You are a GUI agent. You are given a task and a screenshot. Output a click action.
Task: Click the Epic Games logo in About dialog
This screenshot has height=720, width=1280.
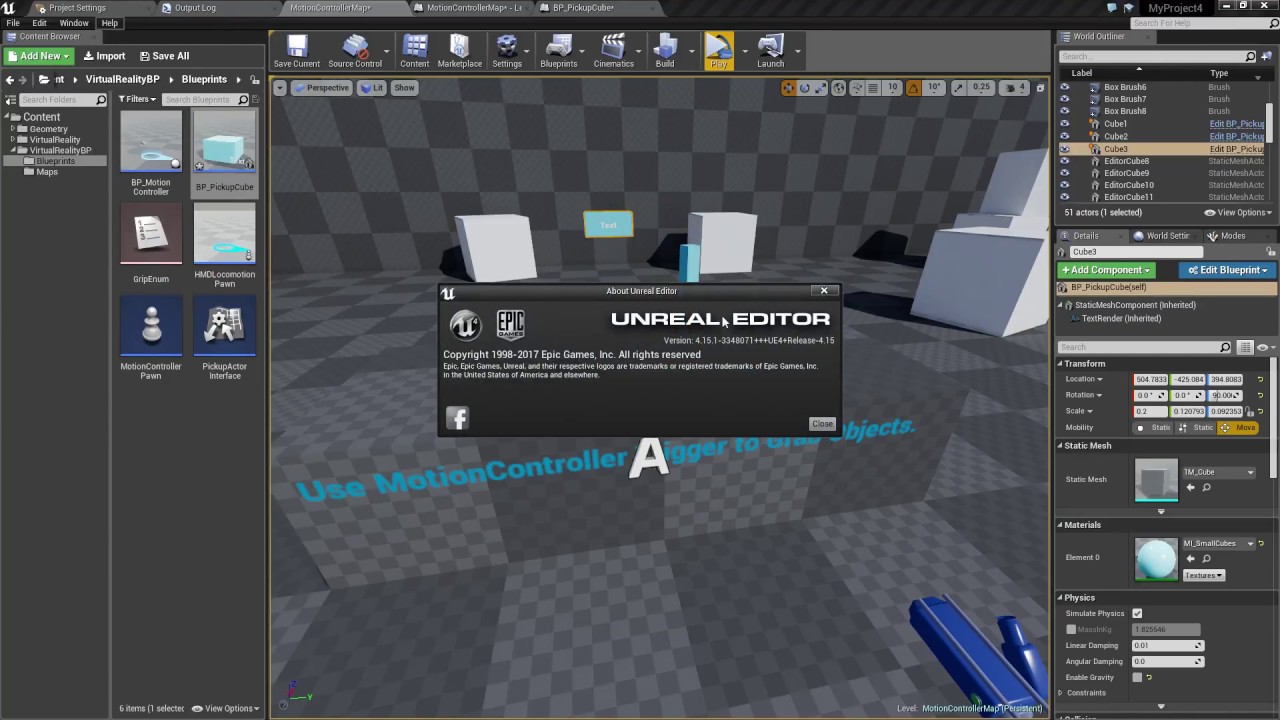[510, 324]
